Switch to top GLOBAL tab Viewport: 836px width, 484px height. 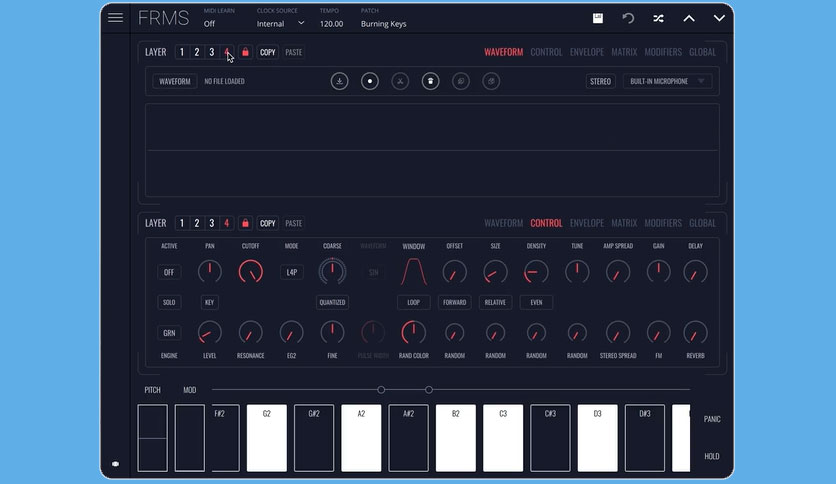point(702,52)
